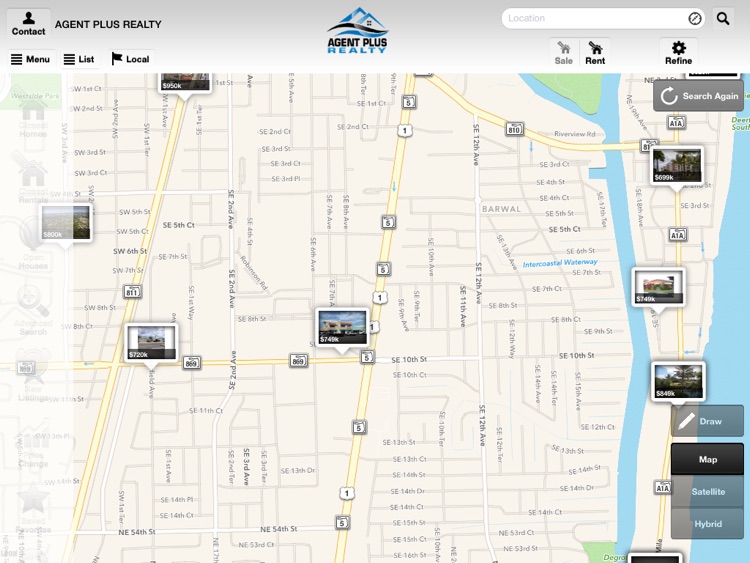
Task: Click the Agent Plus Realty logo
Action: click(x=358, y=31)
